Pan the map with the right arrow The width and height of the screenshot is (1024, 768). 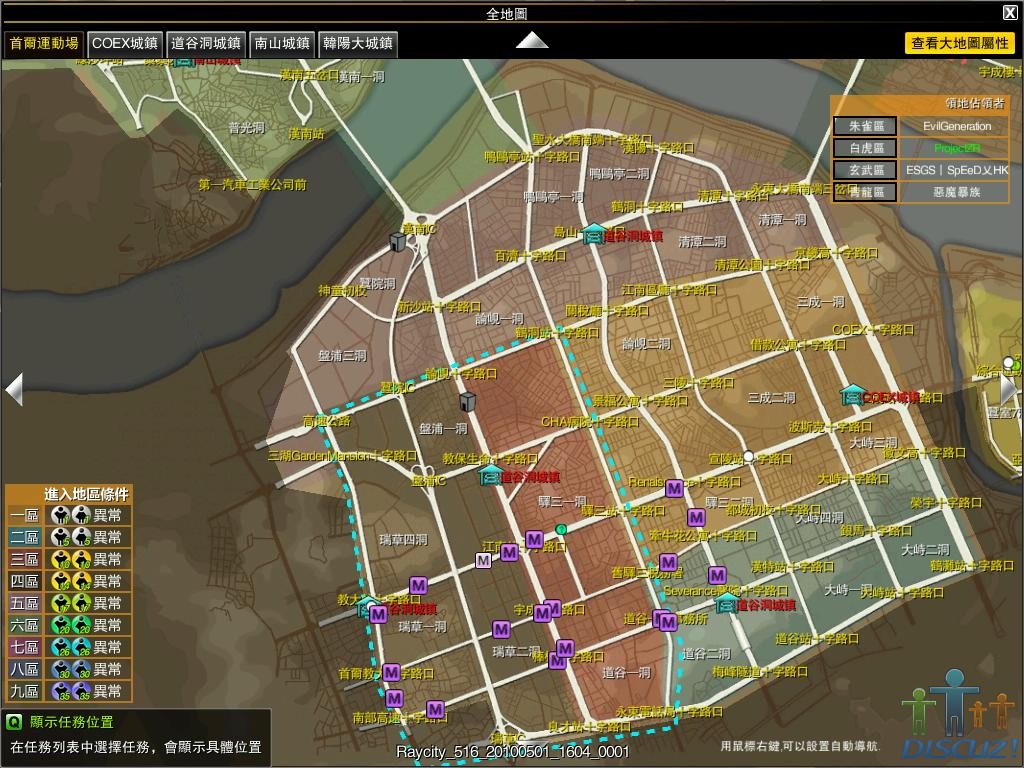click(x=1008, y=389)
